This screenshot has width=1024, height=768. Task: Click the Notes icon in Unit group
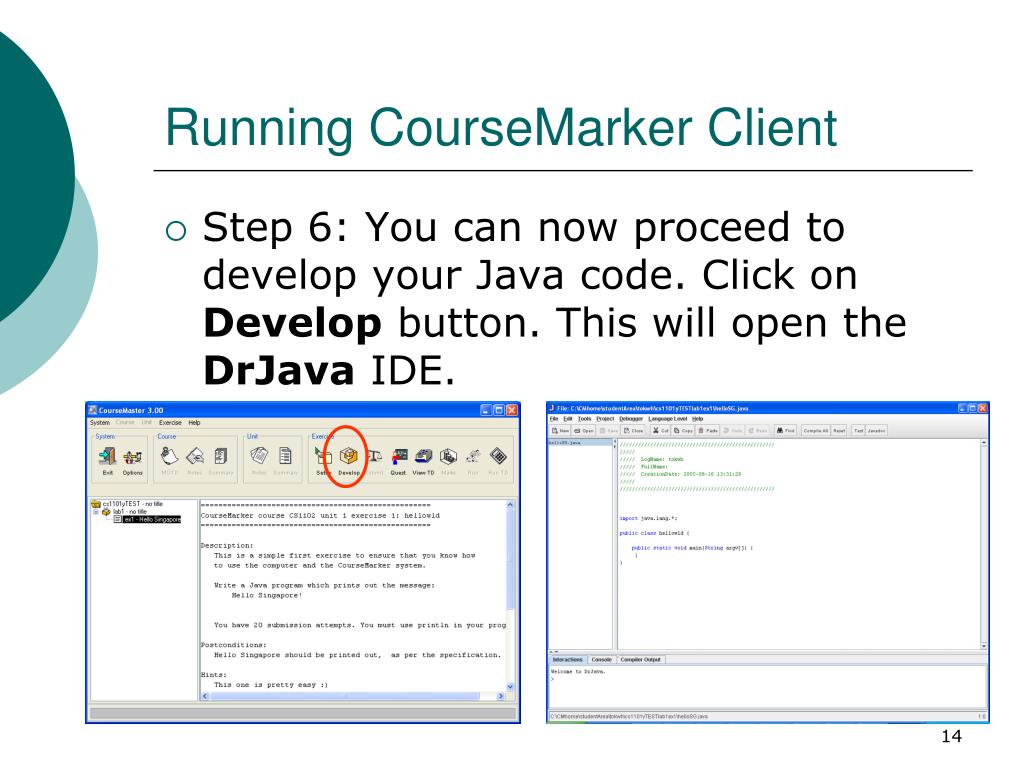coord(259,456)
